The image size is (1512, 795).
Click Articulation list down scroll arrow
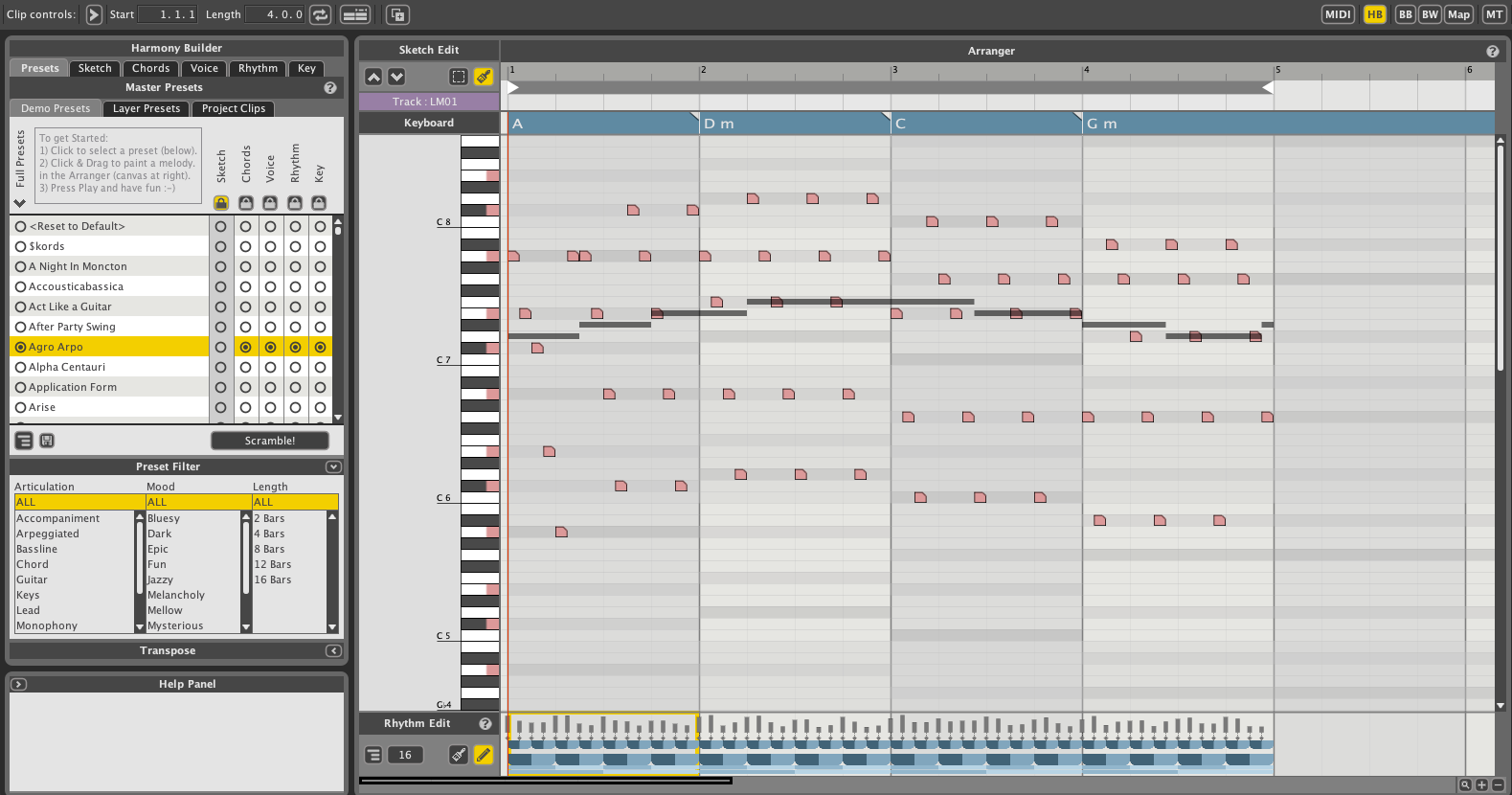(140, 627)
